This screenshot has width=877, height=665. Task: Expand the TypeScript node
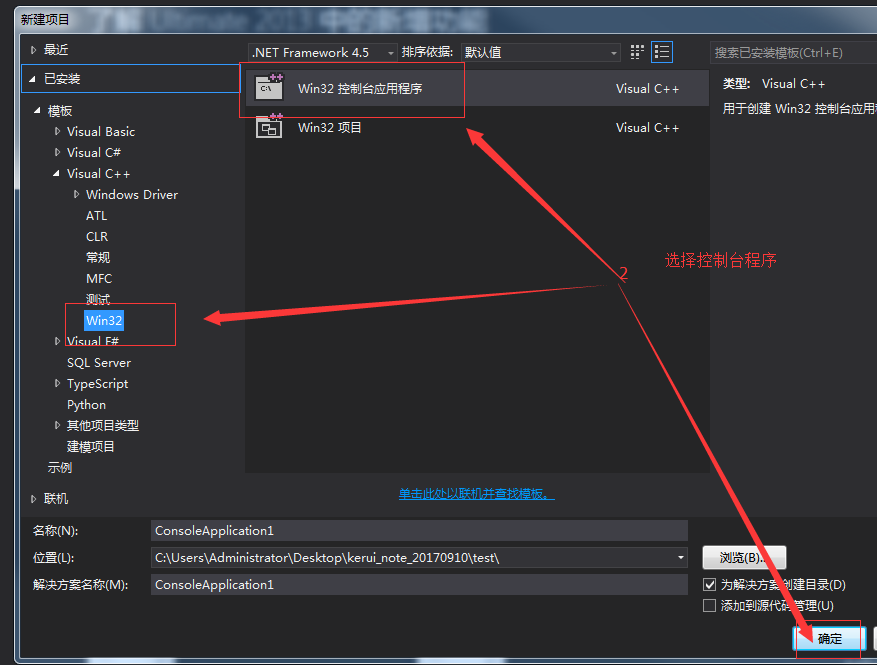point(57,383)
